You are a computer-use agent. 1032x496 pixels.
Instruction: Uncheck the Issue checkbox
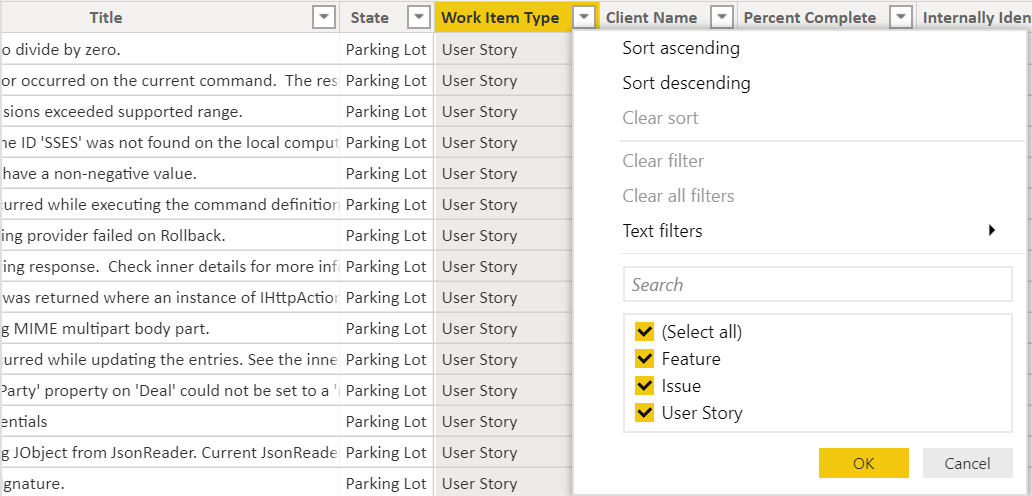pyautogui.click(x=644, y=385)
